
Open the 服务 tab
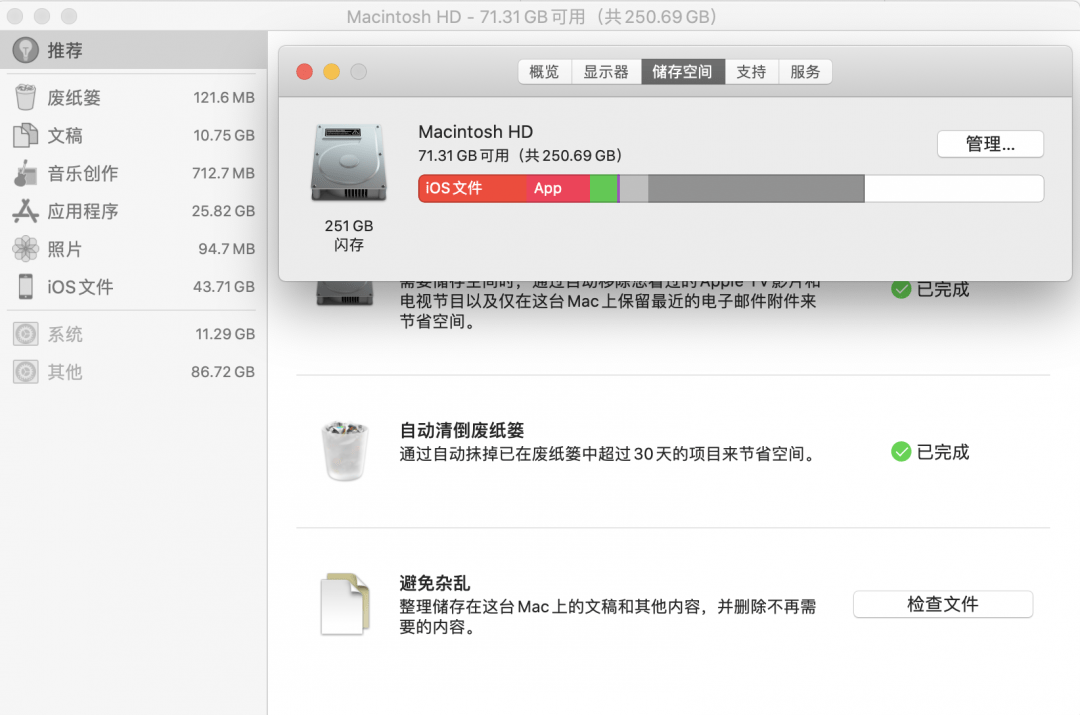pyautogui.click(x=805, y=72)
